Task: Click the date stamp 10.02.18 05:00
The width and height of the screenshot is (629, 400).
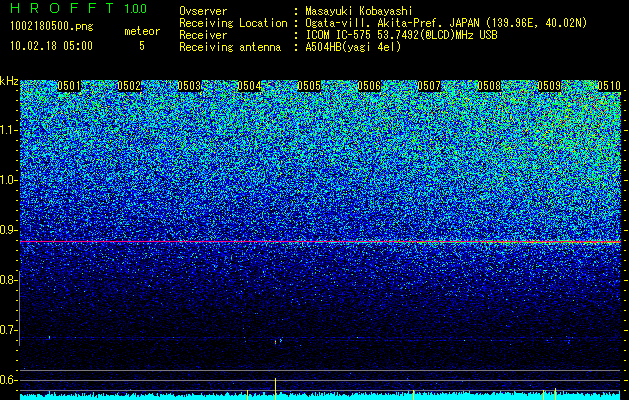Action: point(51,46)
